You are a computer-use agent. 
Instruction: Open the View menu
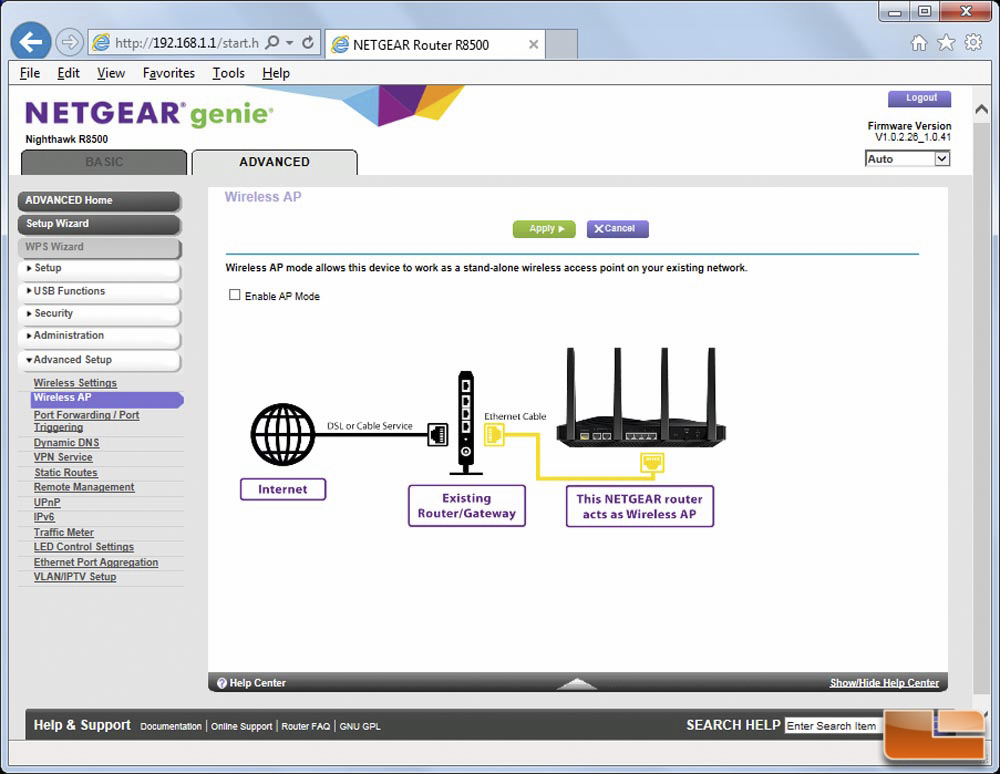click(111, 73)
